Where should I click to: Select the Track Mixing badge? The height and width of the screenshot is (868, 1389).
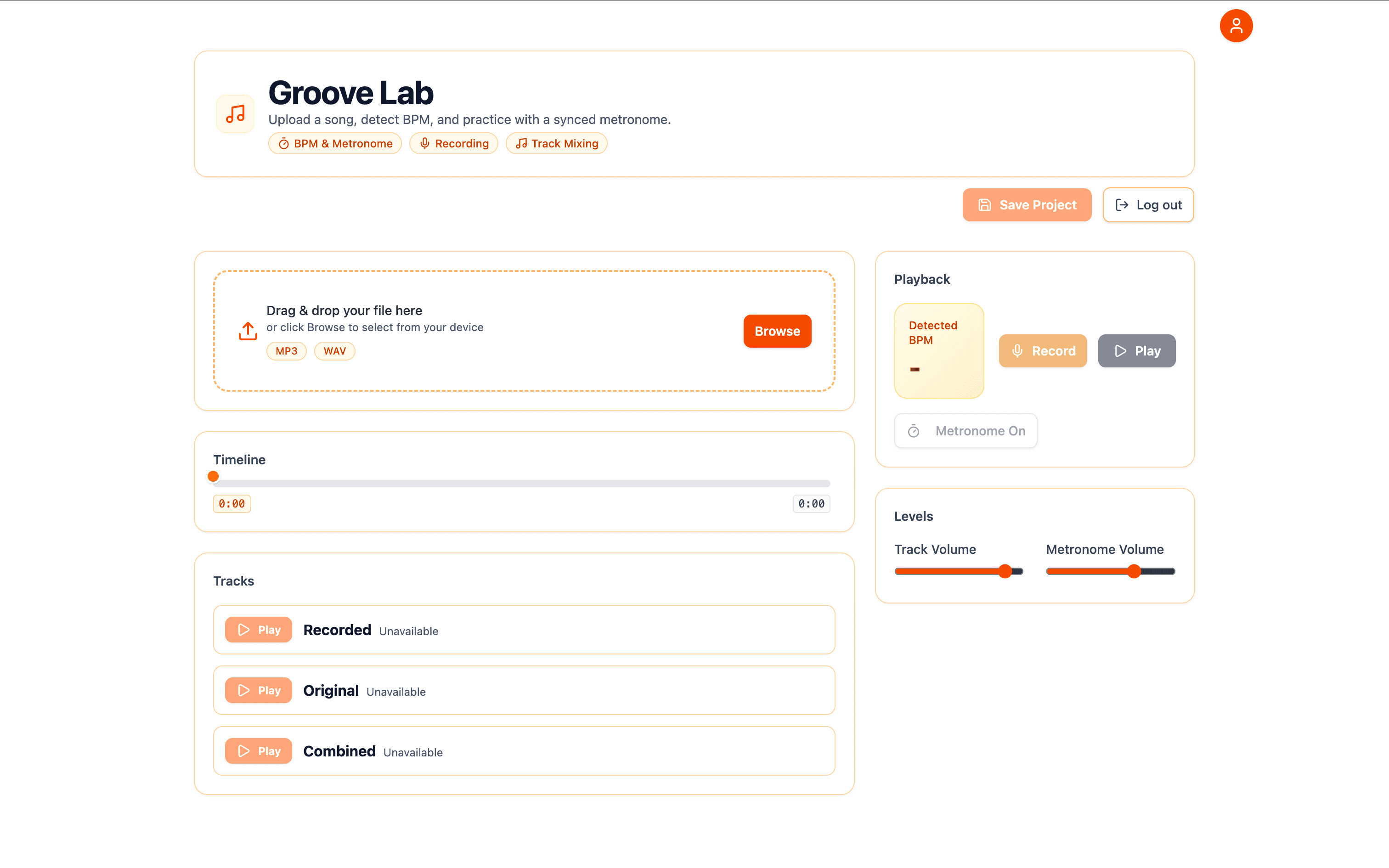click(x=556, y=143)
